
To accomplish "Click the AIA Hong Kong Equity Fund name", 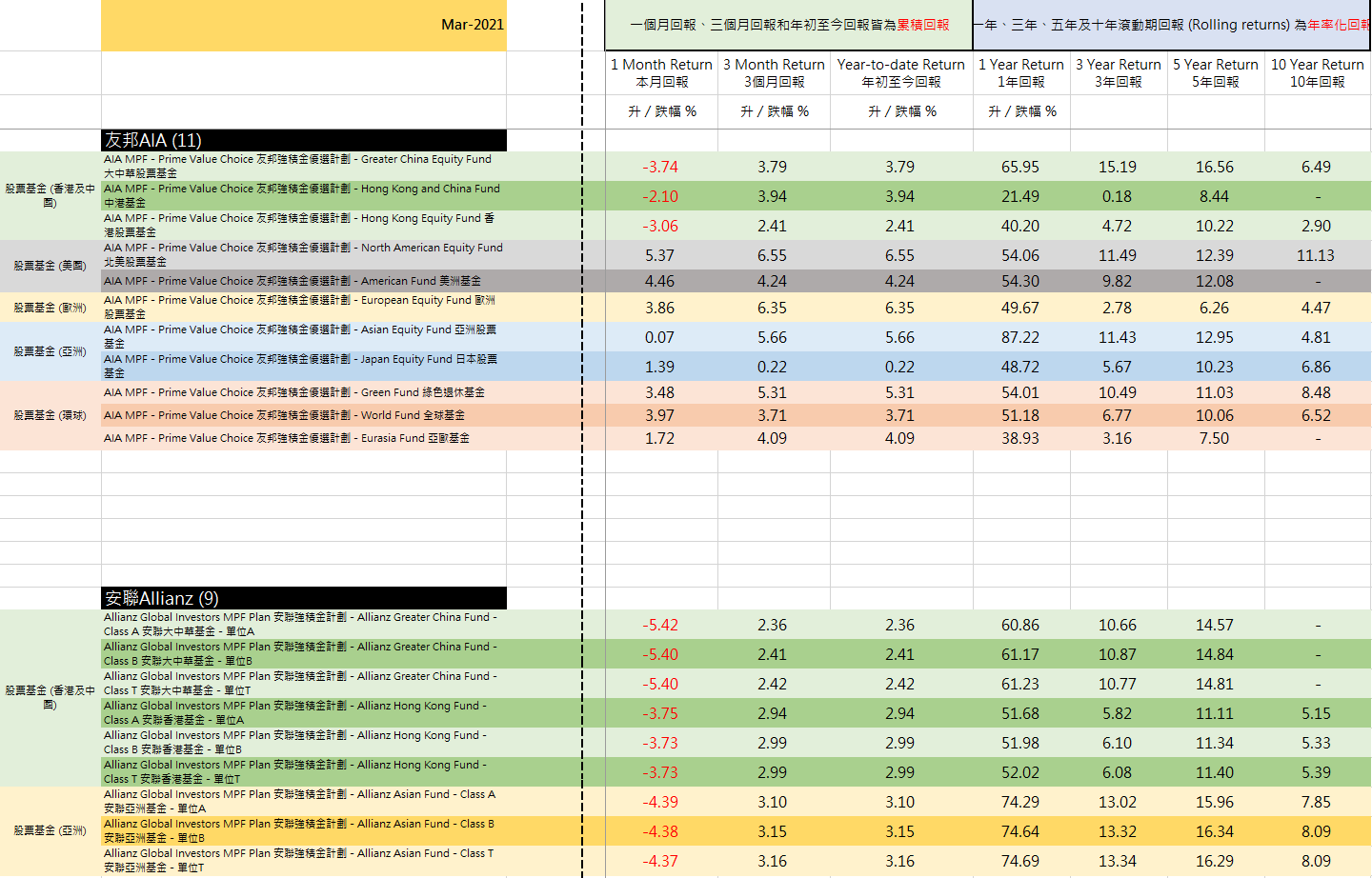I will tap(304, 226).
